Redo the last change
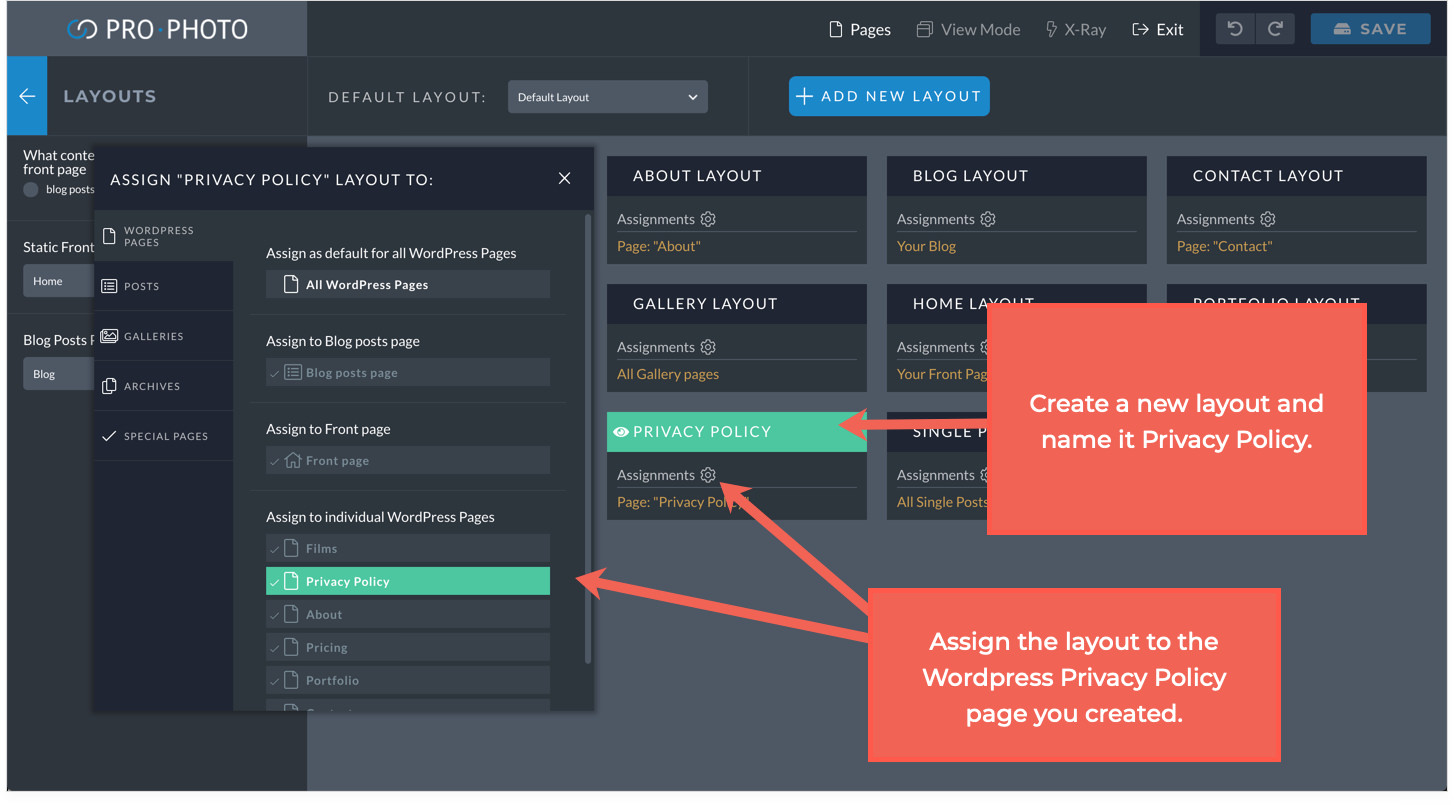This screenshot has width=1454, height=805. 1275,29
